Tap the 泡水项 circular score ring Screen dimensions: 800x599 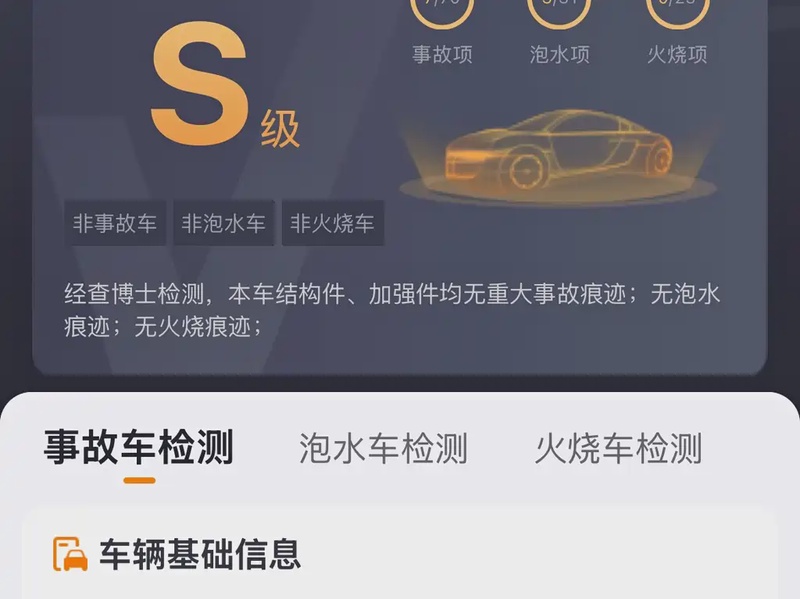click(560, 13)
